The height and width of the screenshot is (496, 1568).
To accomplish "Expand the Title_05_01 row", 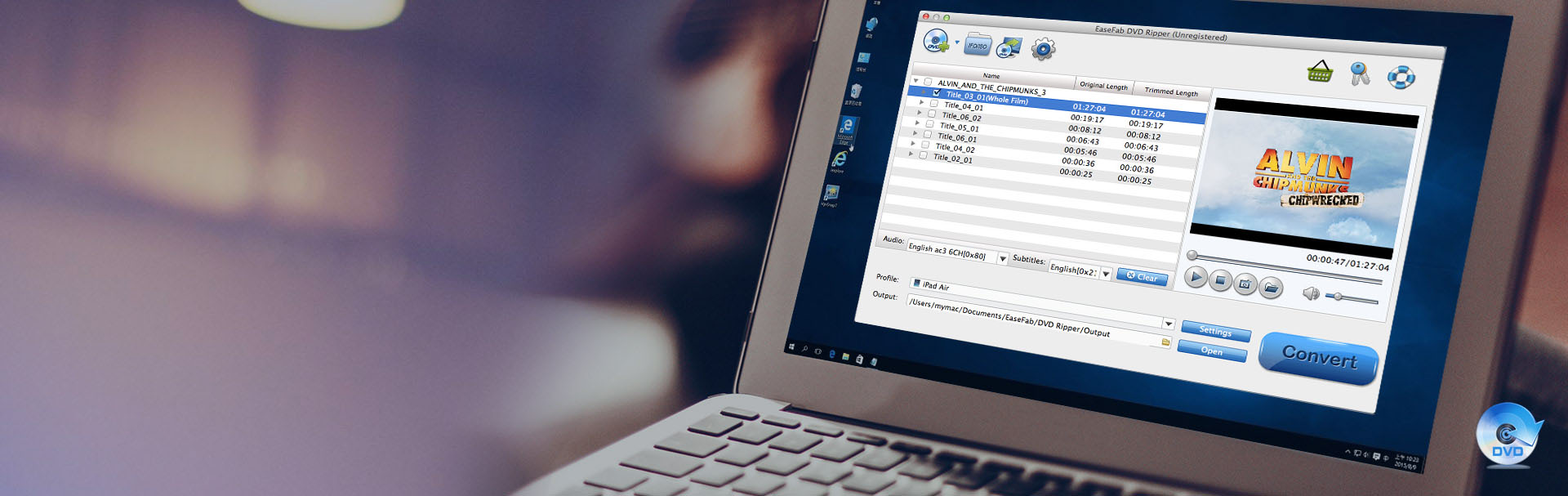I will [x=918, y=123].
